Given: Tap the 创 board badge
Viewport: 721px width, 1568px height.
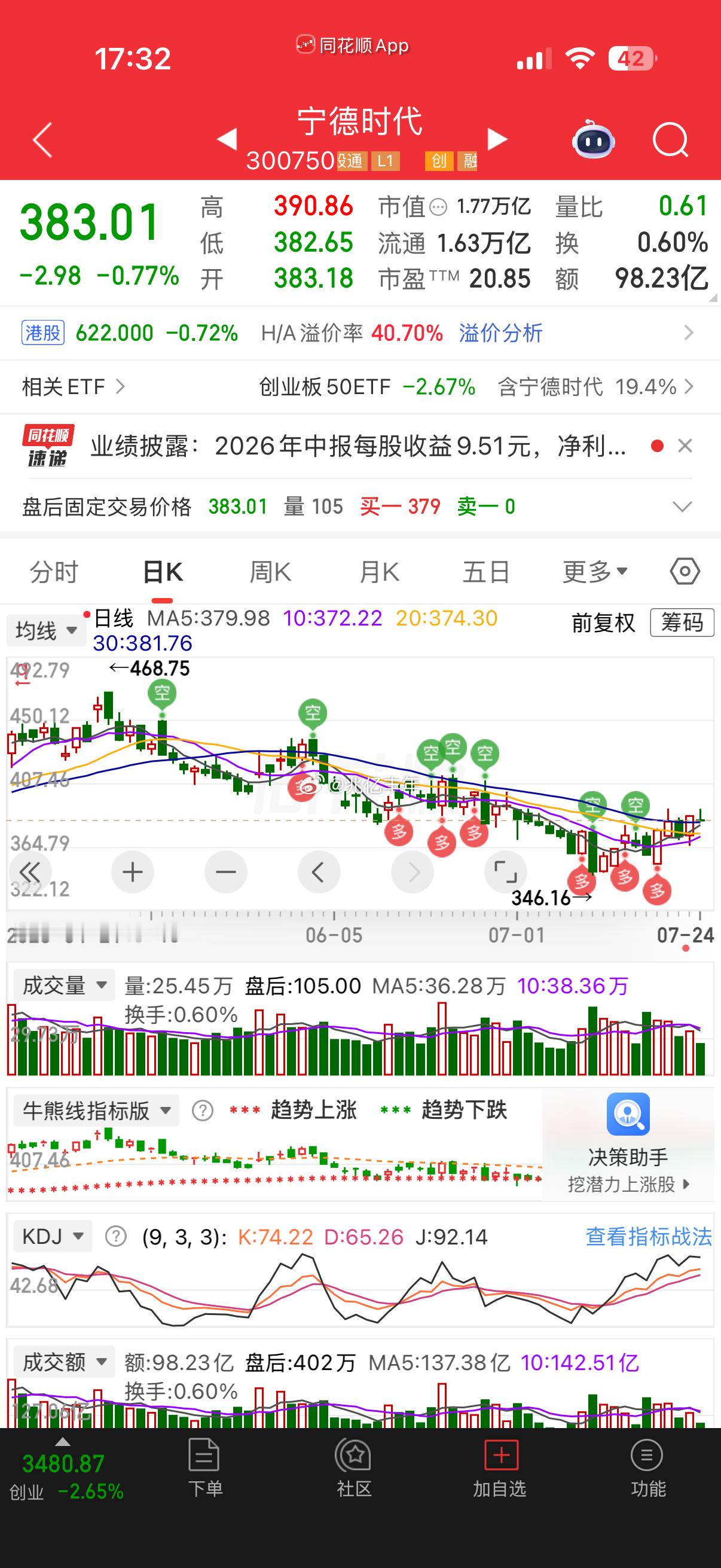Looking at the screenshot, I should pos(439,161).
